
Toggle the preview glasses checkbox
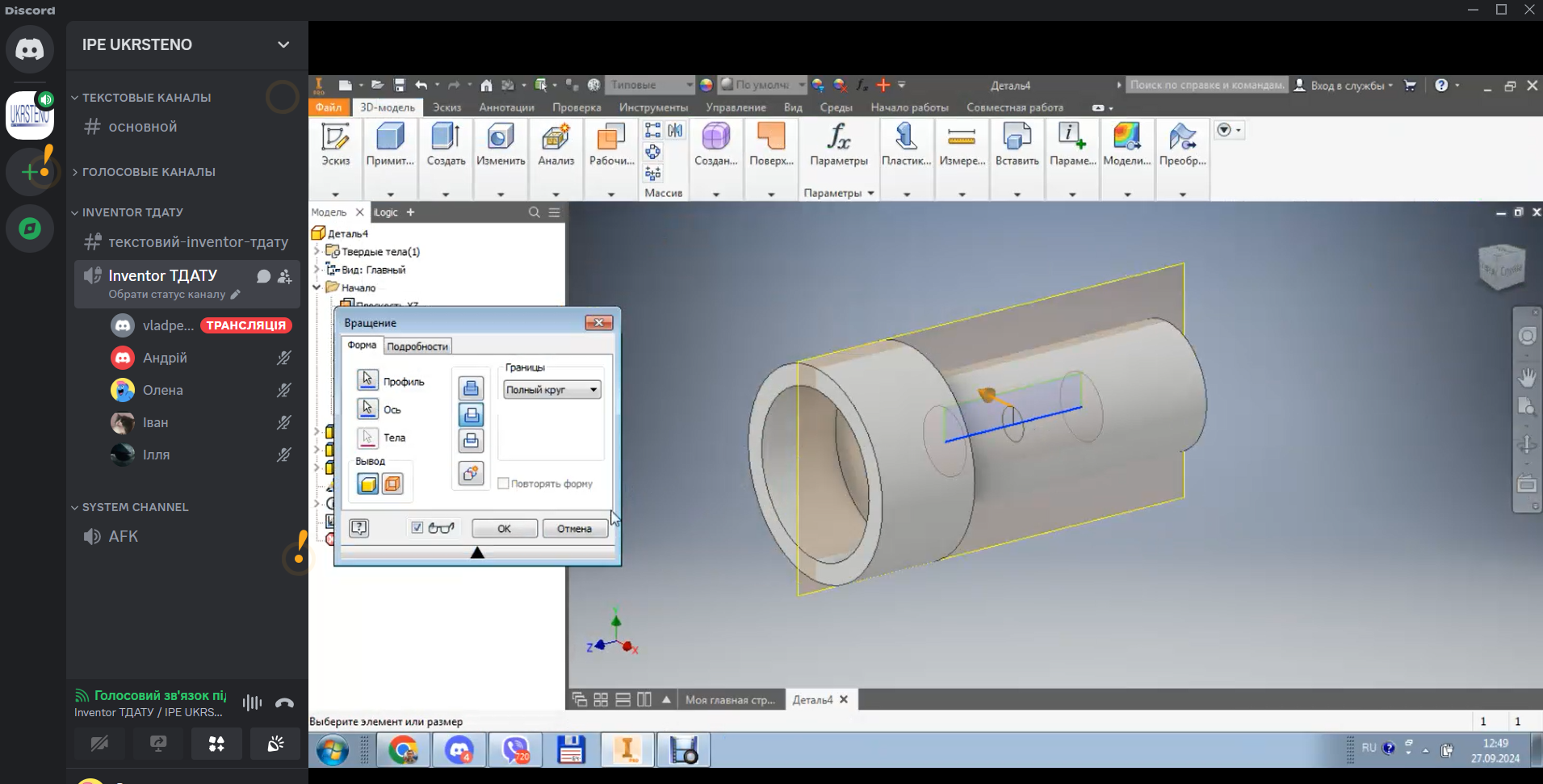(417, 528)
